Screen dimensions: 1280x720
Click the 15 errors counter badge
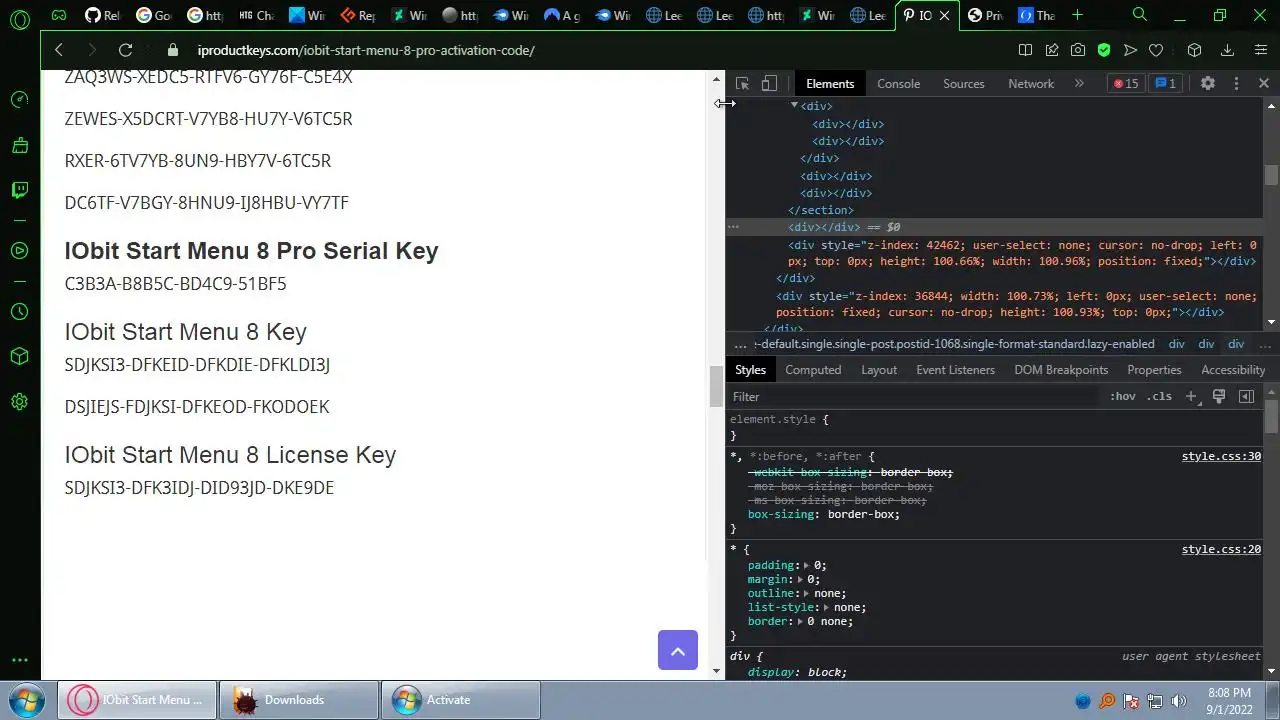coord(1126,84)
